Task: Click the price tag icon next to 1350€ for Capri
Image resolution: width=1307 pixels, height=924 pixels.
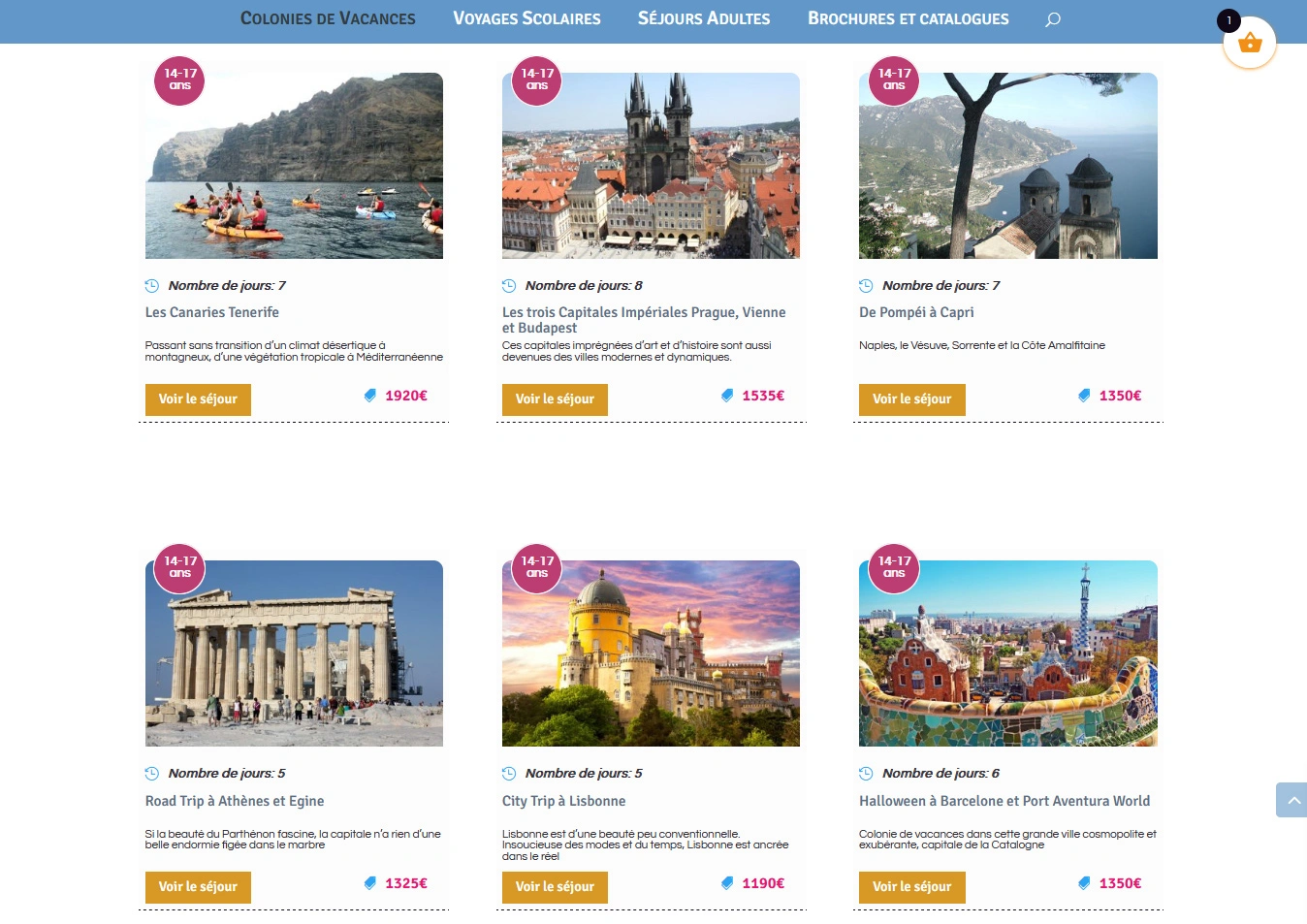Action: click(1085, 395)
